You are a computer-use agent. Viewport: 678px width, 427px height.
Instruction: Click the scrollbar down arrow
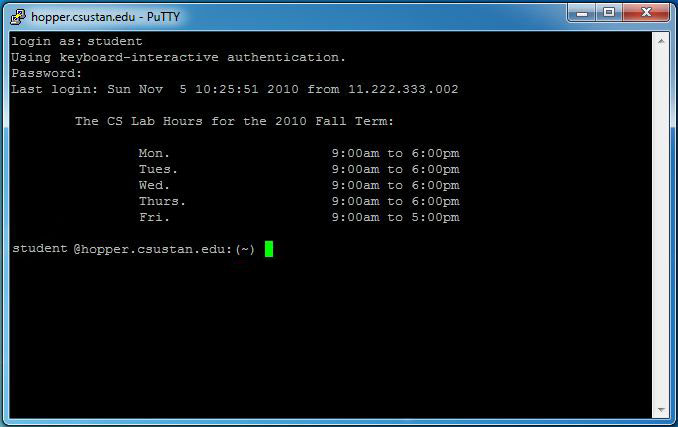pyautogui.click(x=662, y=409)
